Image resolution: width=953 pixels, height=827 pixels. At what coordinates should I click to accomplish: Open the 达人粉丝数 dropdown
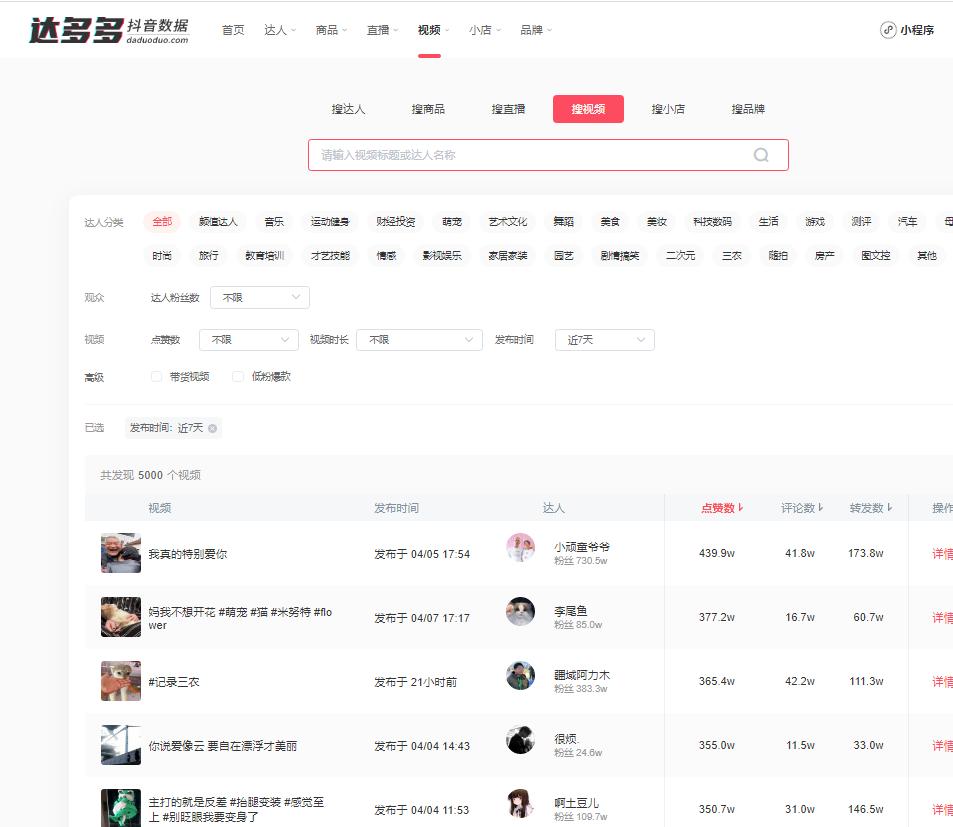click(x=259, y=297)
